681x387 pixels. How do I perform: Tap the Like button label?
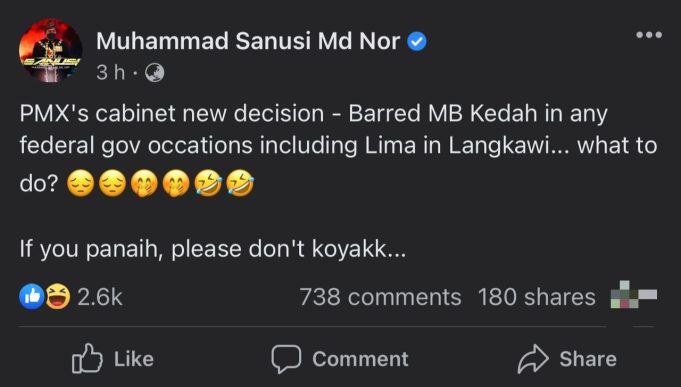tap(134, 359)
